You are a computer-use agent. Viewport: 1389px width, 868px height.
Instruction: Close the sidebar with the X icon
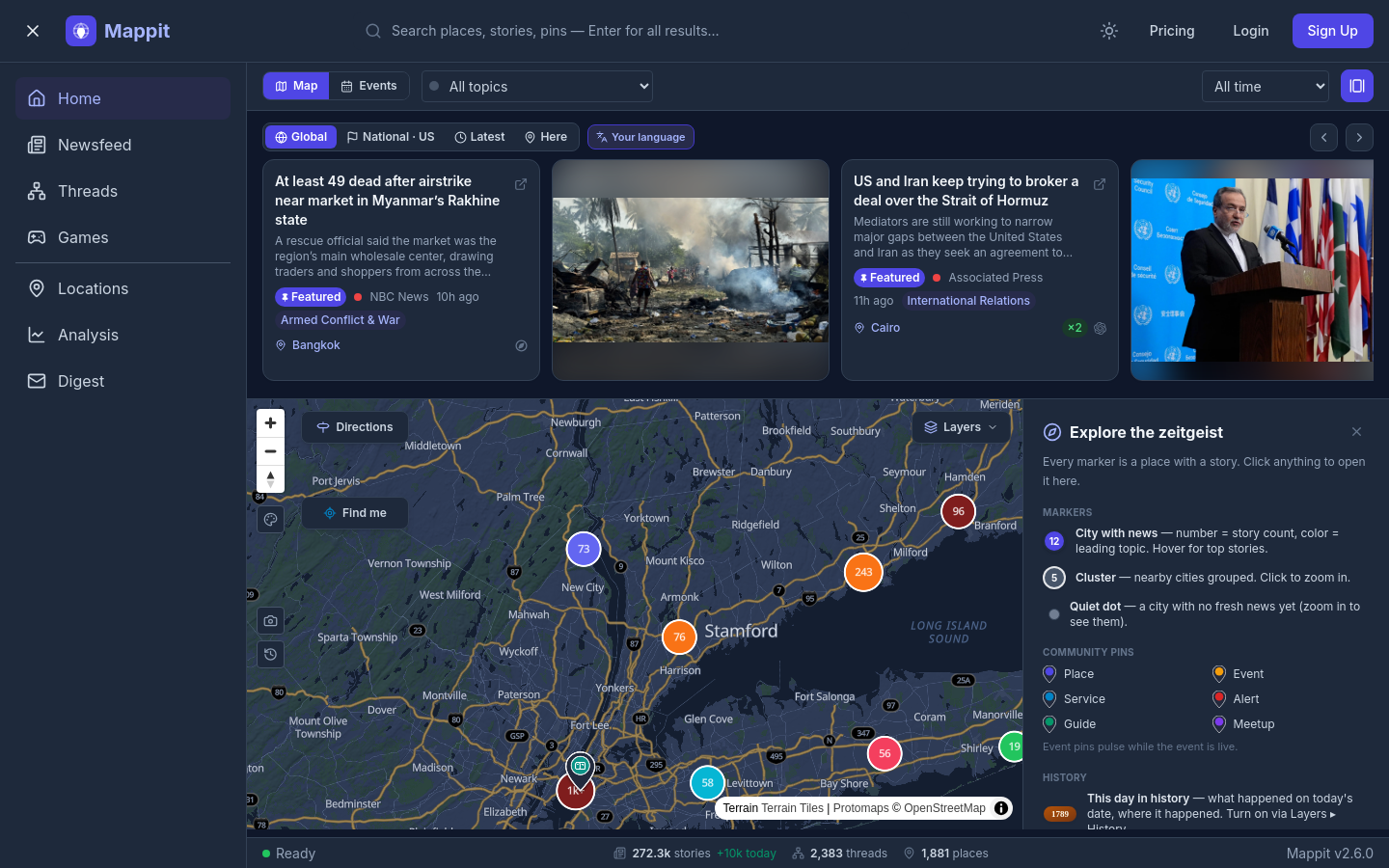pos(33,31)
